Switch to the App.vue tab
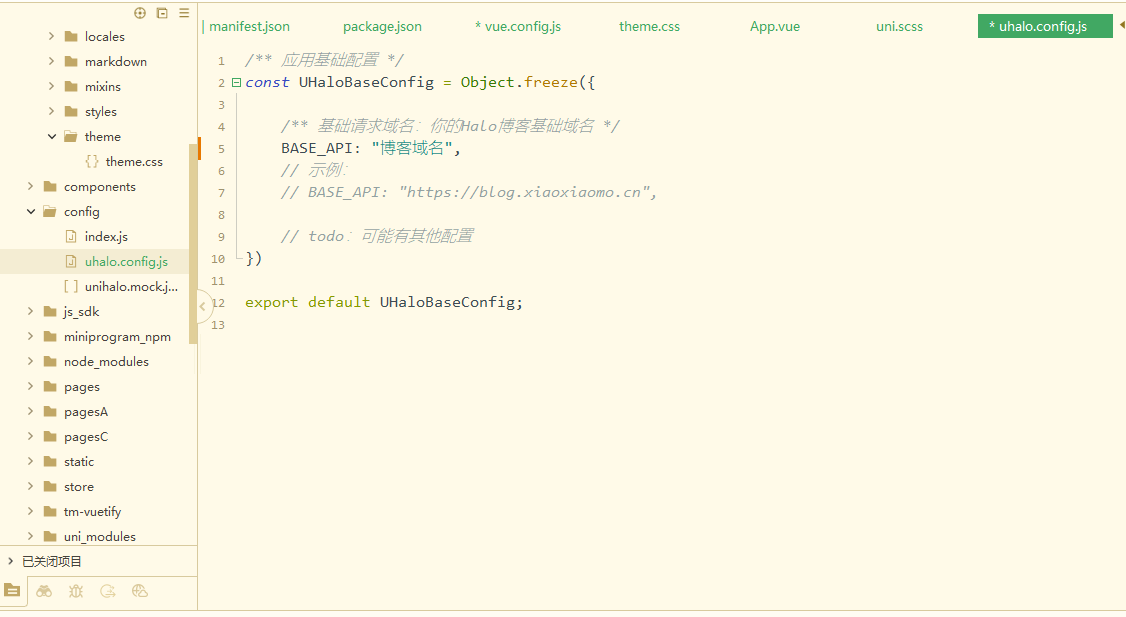This screenshot has width=1126, height=617. tap(775, 26)
